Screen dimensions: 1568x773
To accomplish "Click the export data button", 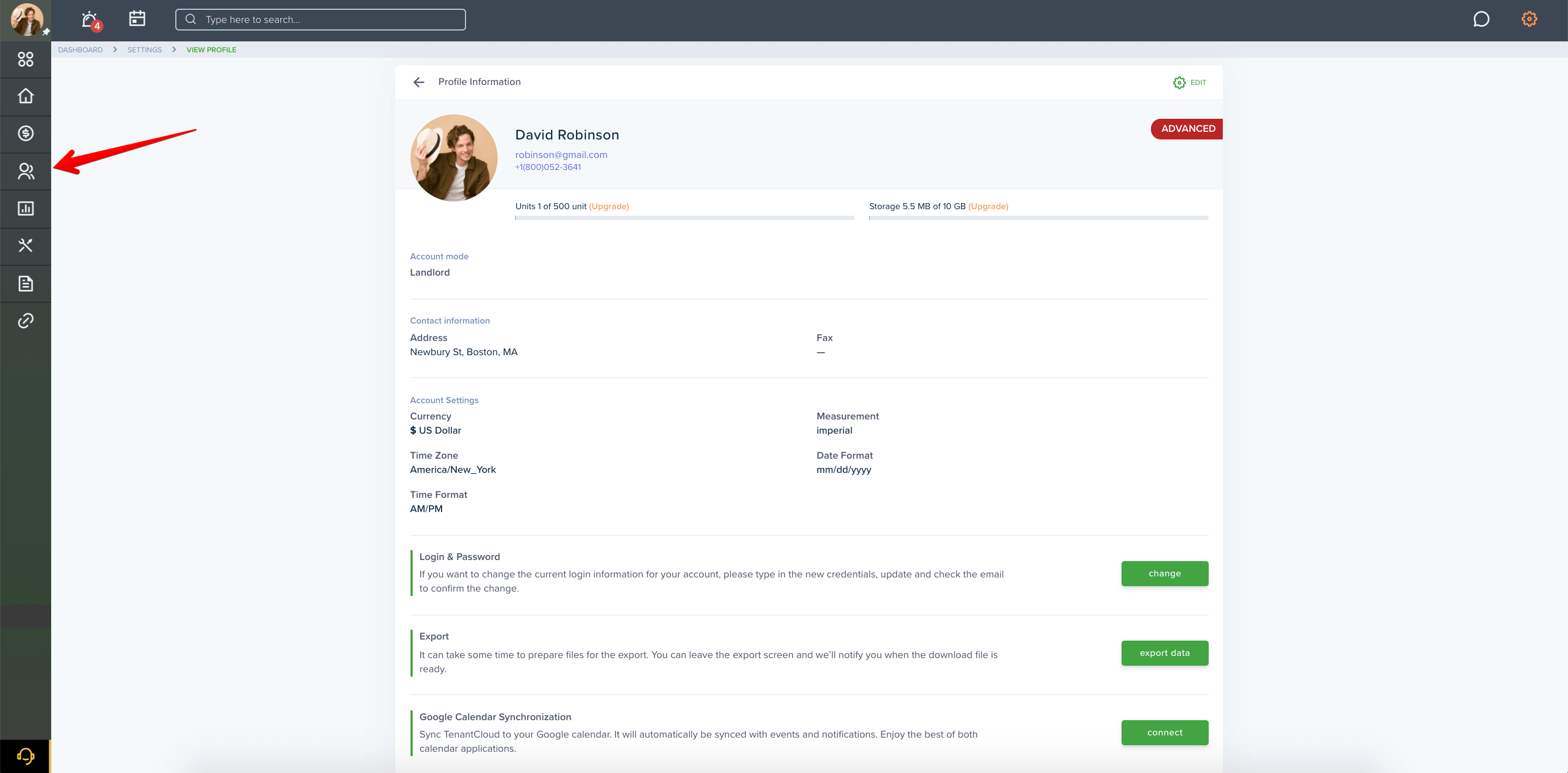I will pyautogui.click(x=1165, y=653).
